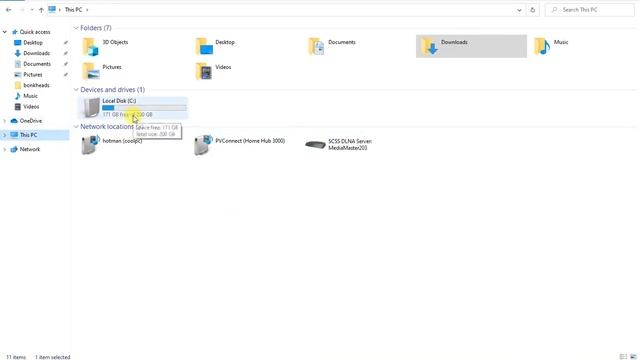Go back using the back arrow
640x360 pixels.
(9, 10)
